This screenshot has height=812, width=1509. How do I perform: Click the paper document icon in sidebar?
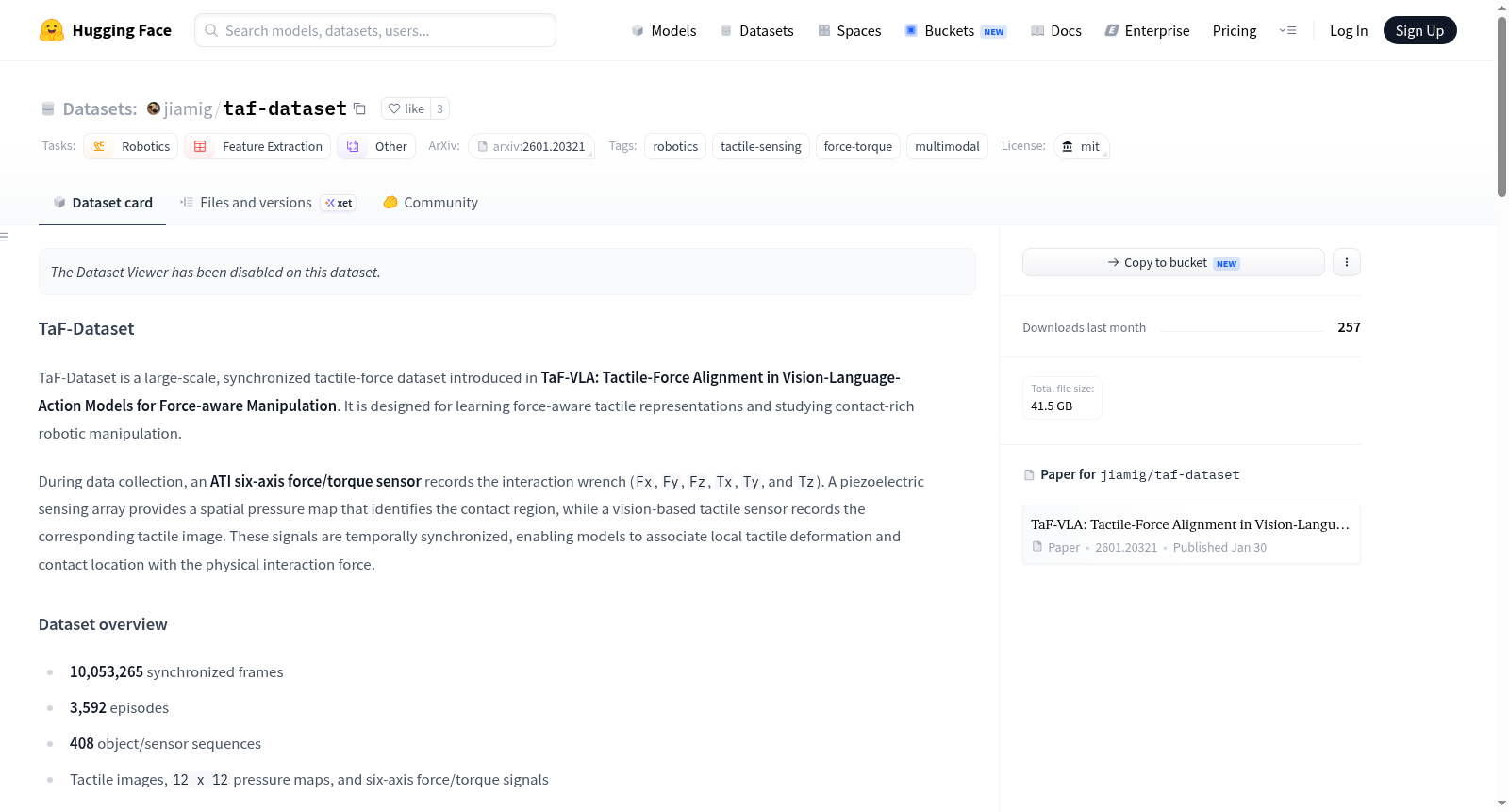(x=1029, y=474)
